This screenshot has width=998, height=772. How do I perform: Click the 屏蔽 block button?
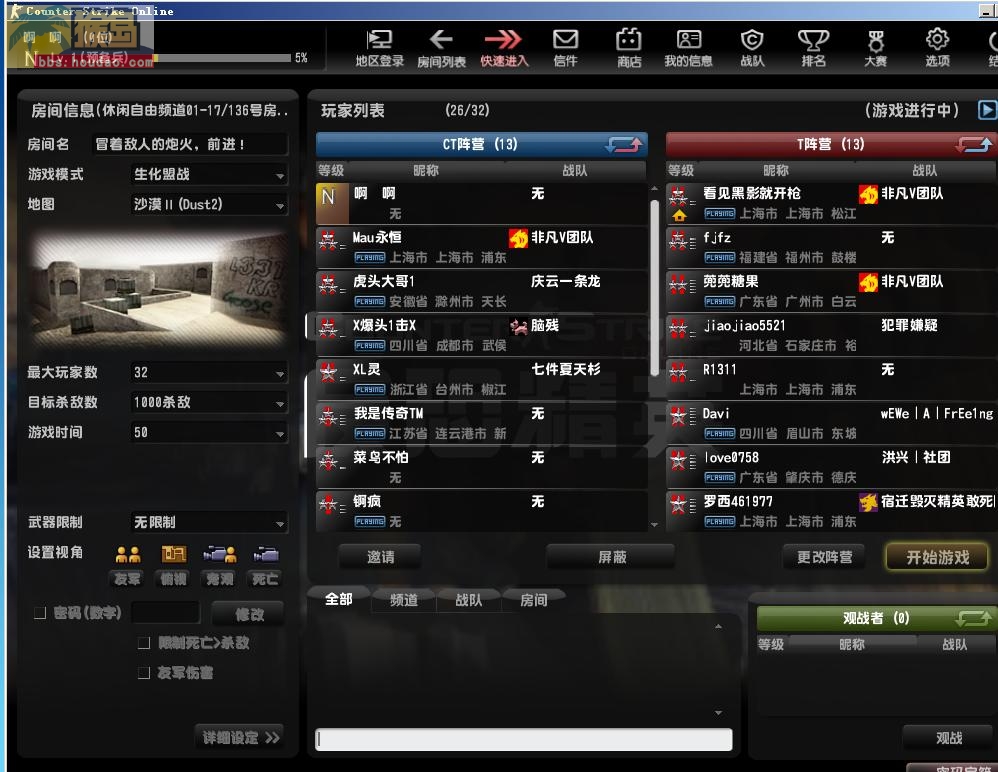[x=612, y=557]
